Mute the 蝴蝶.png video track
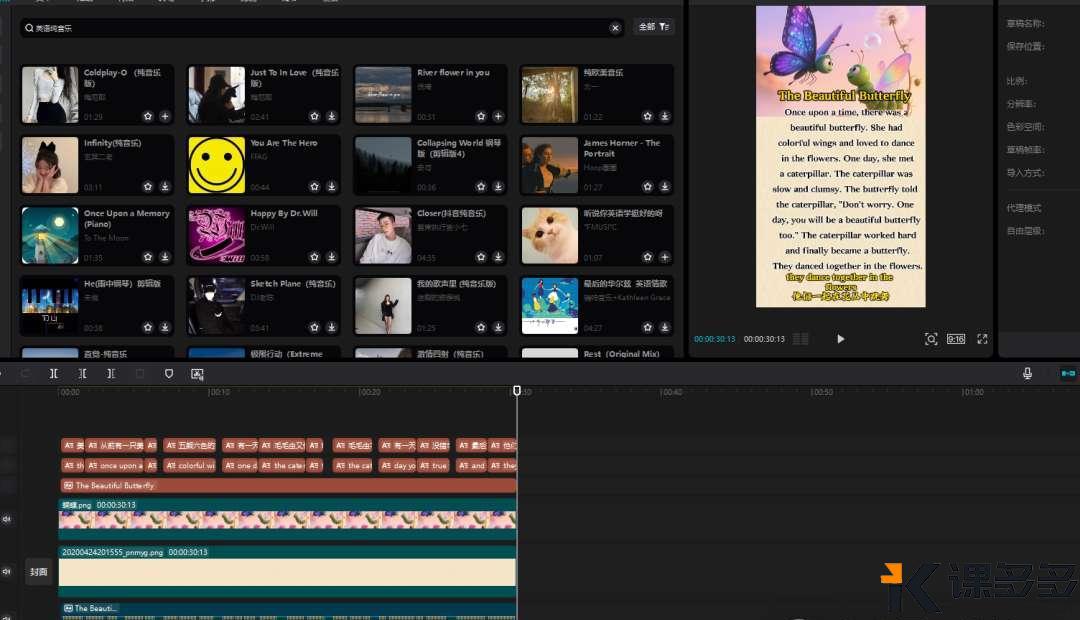This screenshot has width=1080, height=620. coord(7,519)
